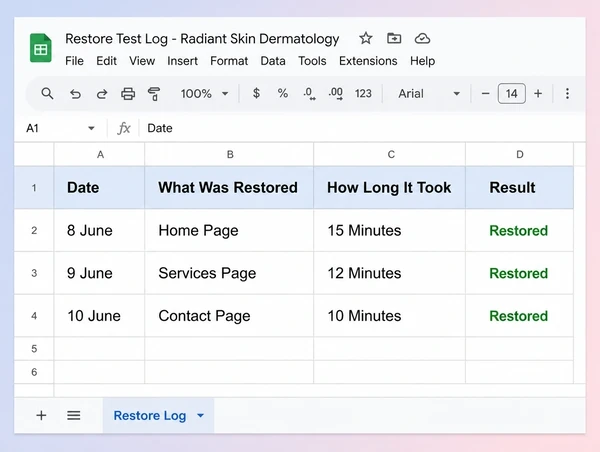This screenshot has height=452, width=600.
Task: Select column B header
Action: [x=229, y=154]
